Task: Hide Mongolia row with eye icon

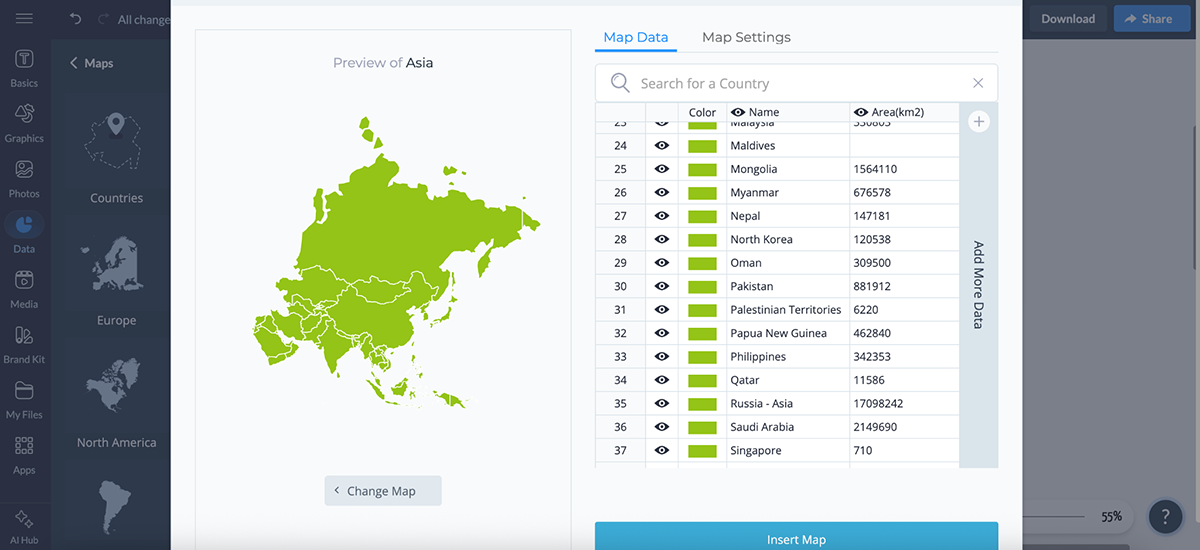Action: (x=661, y=169)
